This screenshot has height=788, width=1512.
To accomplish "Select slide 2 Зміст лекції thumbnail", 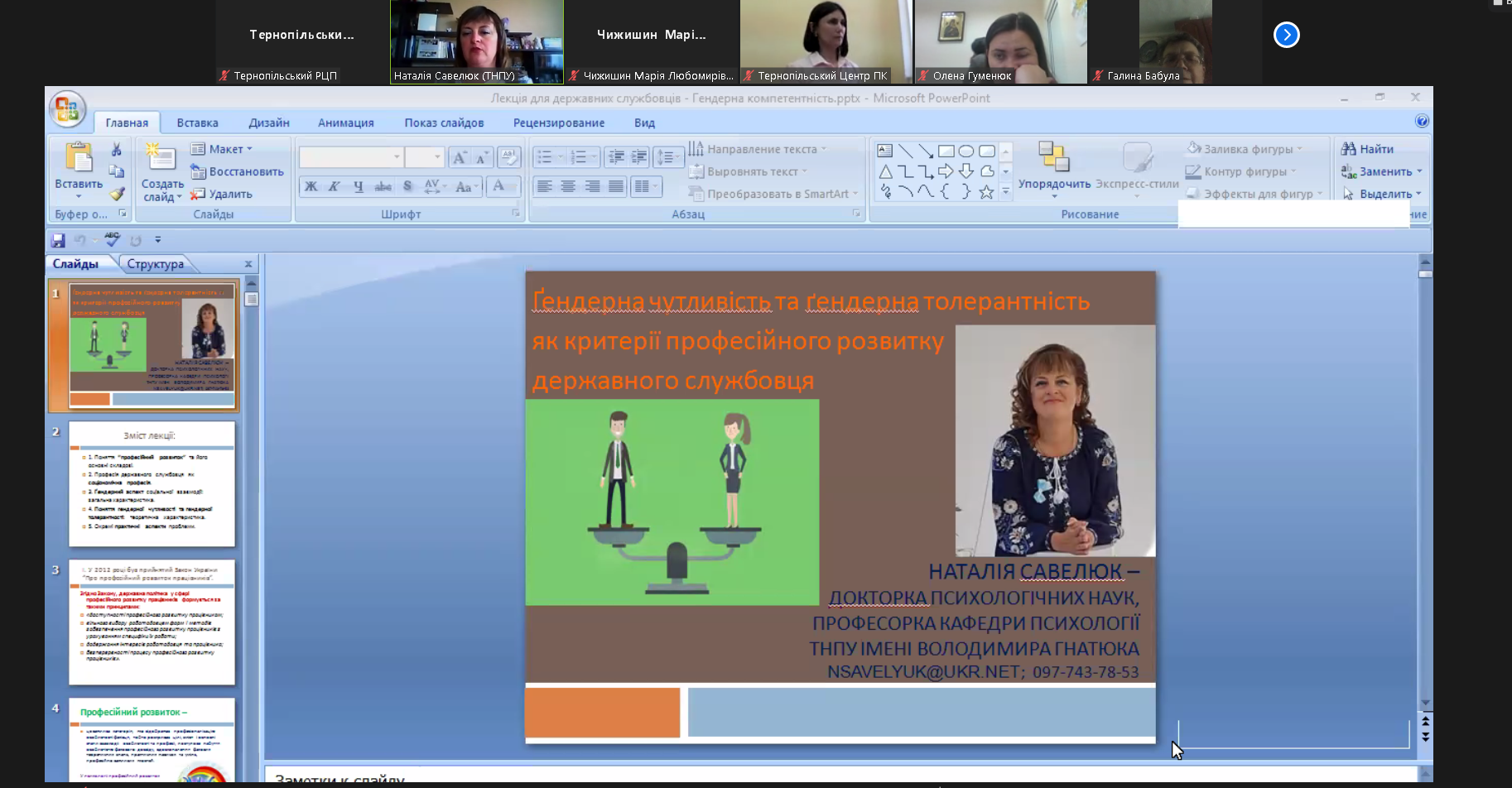I will click(152, 484).
